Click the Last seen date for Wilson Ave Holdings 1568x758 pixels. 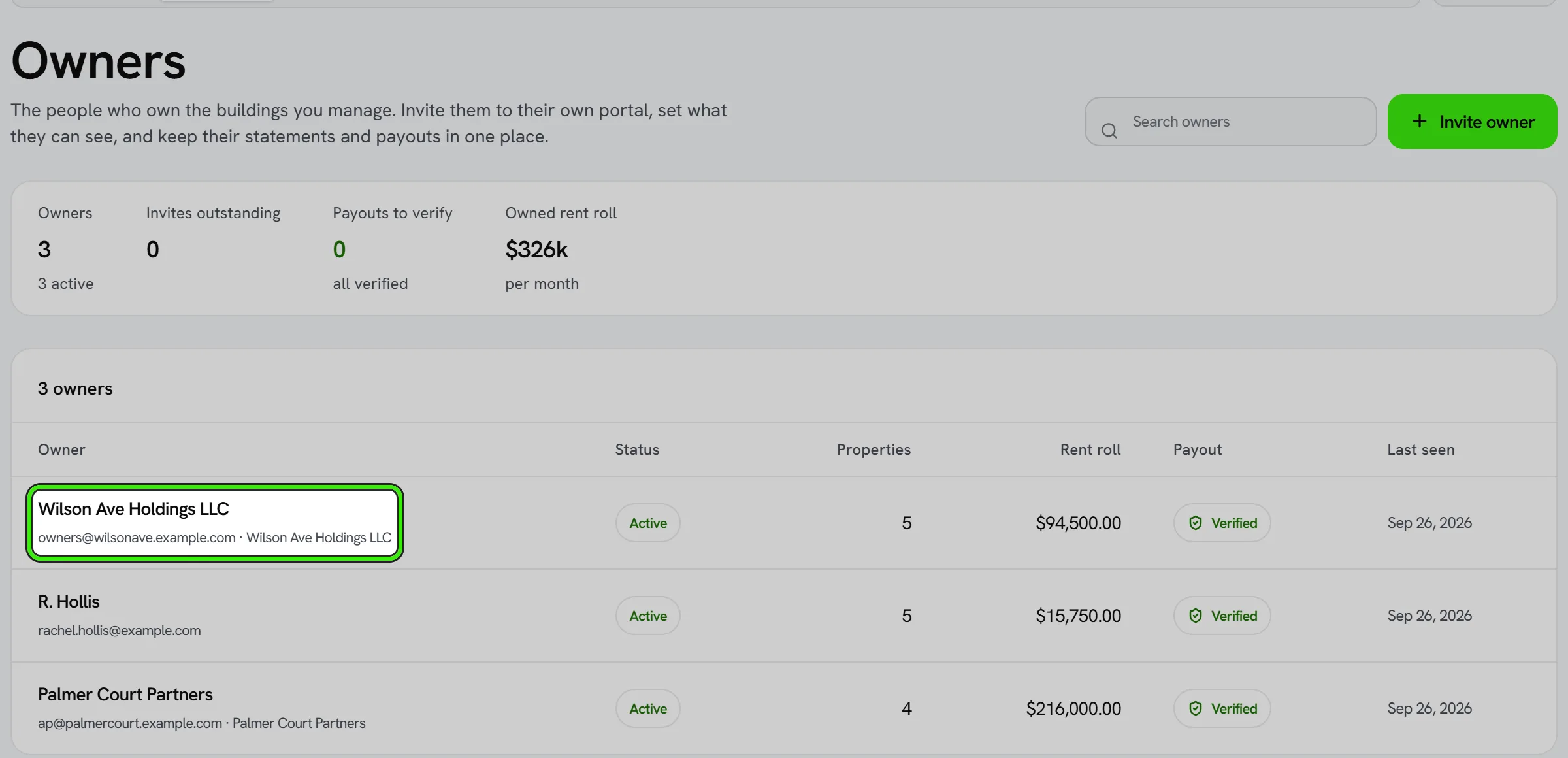pyautogui.click(x=1429, y=523)
